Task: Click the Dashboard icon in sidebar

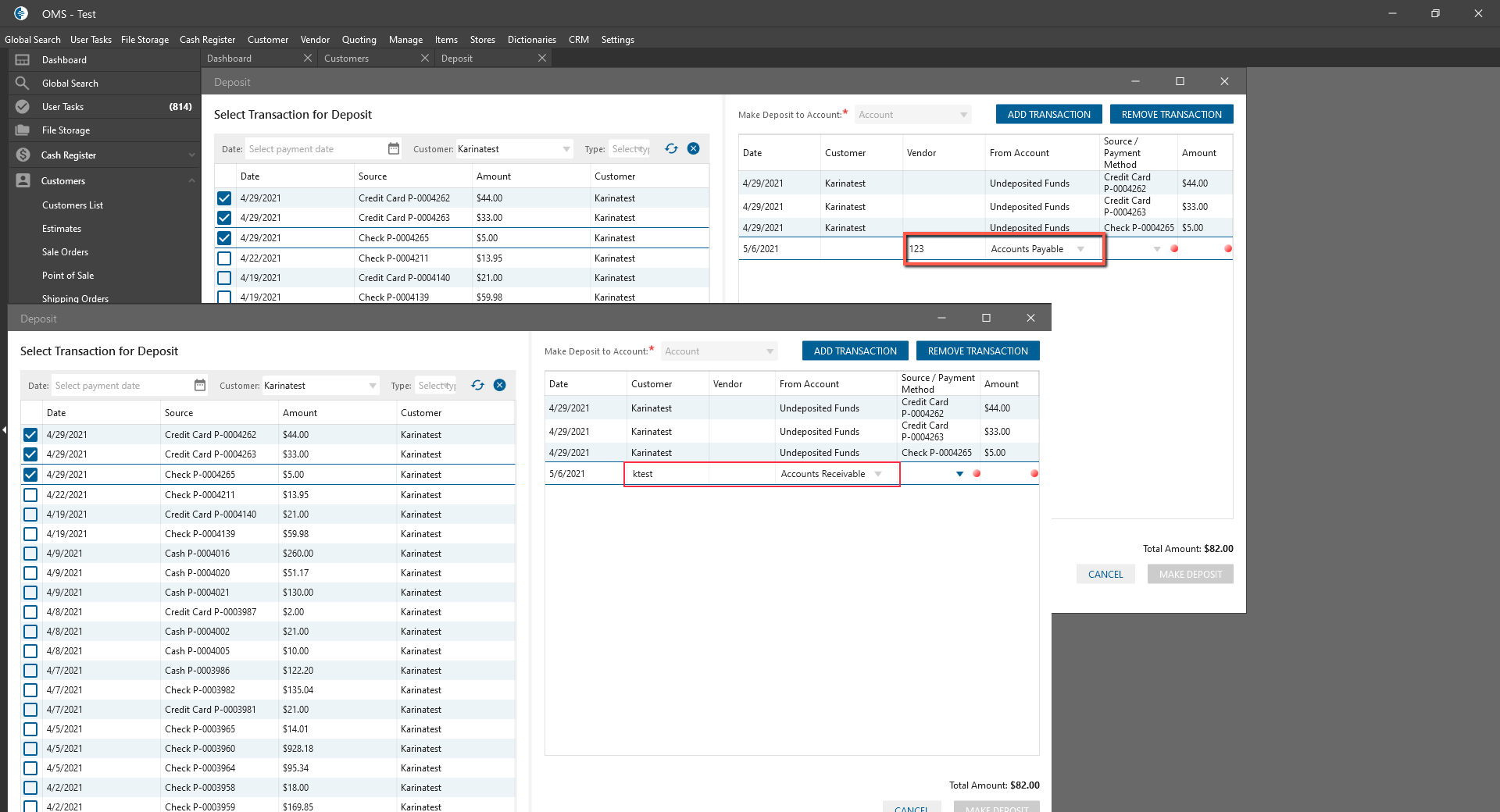Action: [23, 60]
